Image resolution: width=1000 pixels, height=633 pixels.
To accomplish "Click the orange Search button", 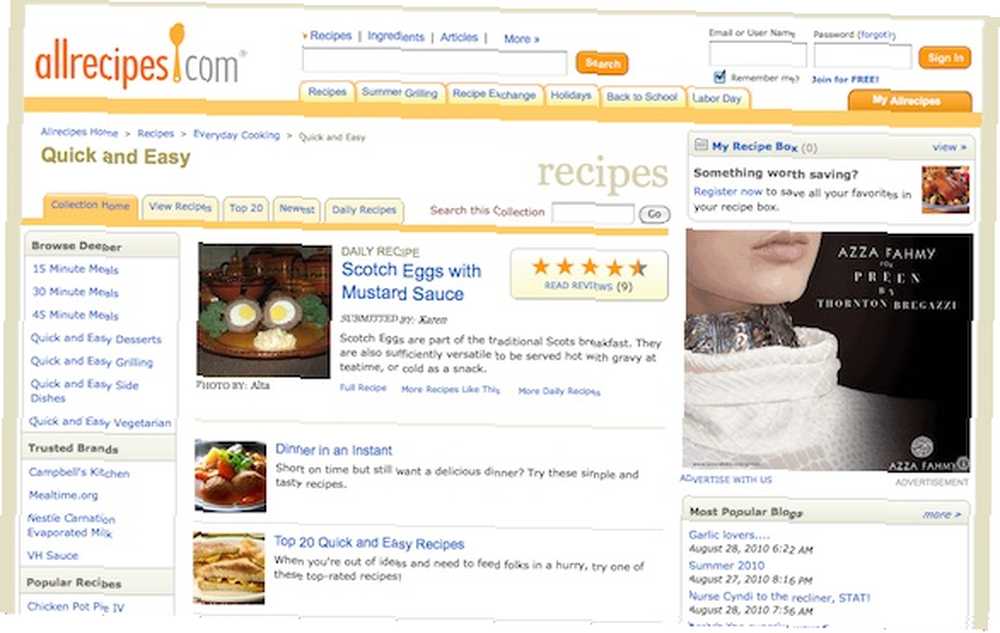I will click(x=602, y=63).
